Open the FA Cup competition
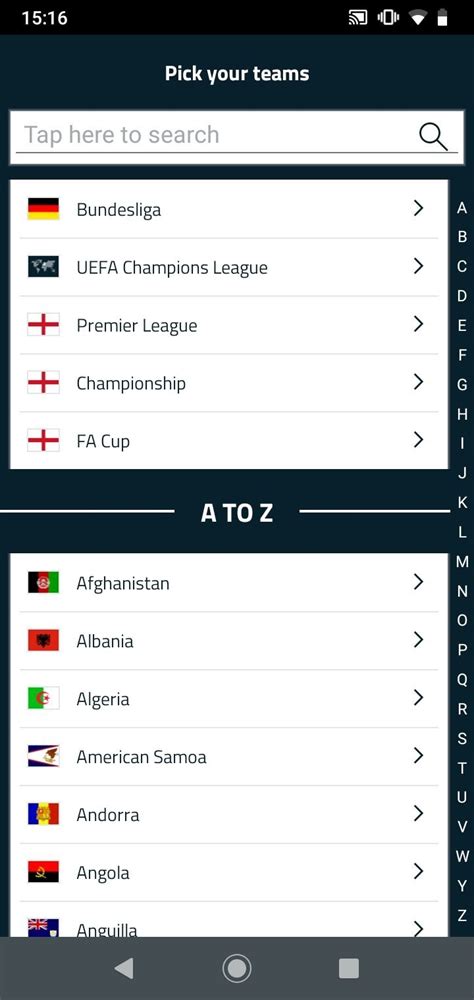The height and width of the screenshot is (1000, 474). click(229, 441)
